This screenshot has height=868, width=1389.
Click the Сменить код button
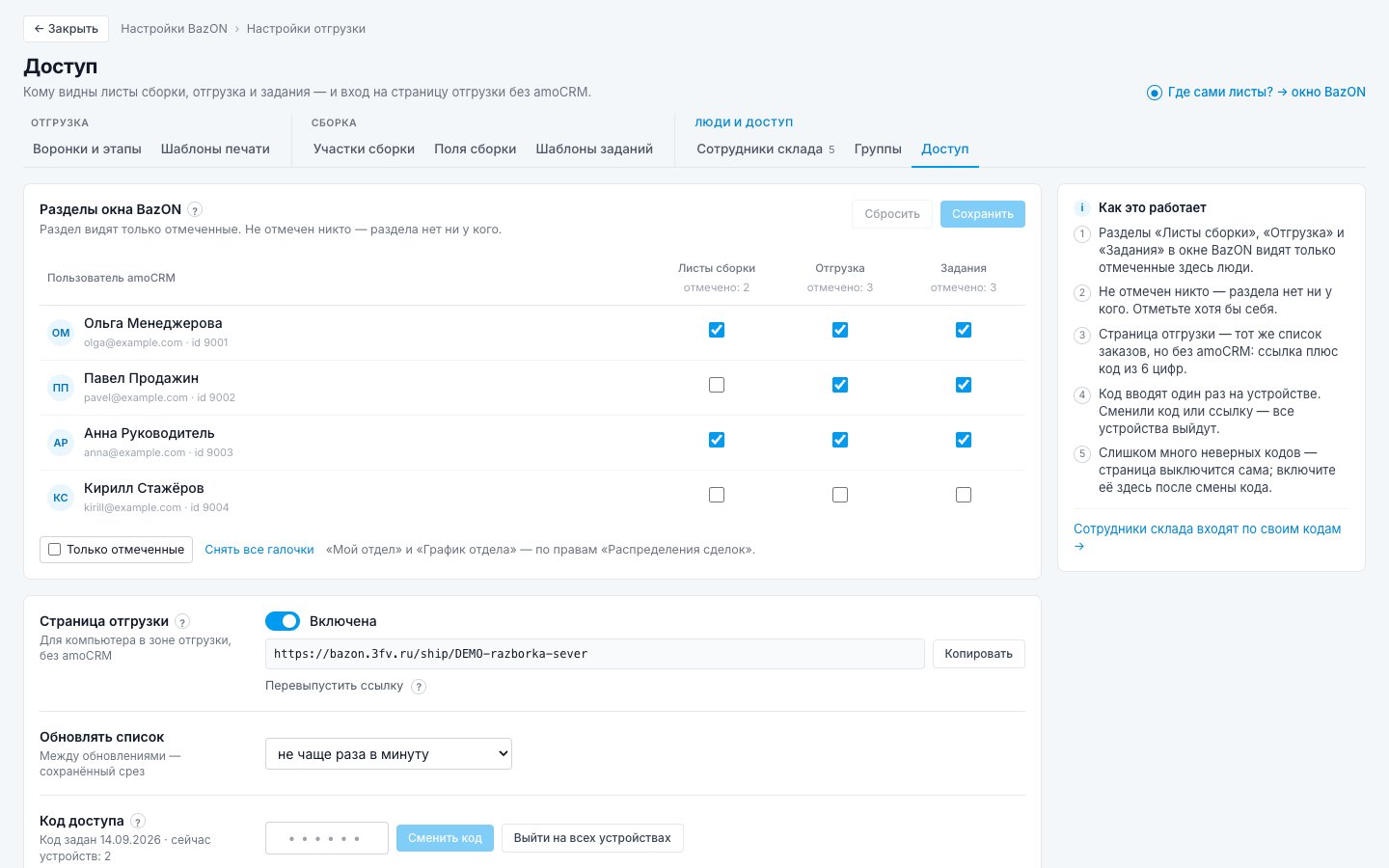click(x=445, y=838)
